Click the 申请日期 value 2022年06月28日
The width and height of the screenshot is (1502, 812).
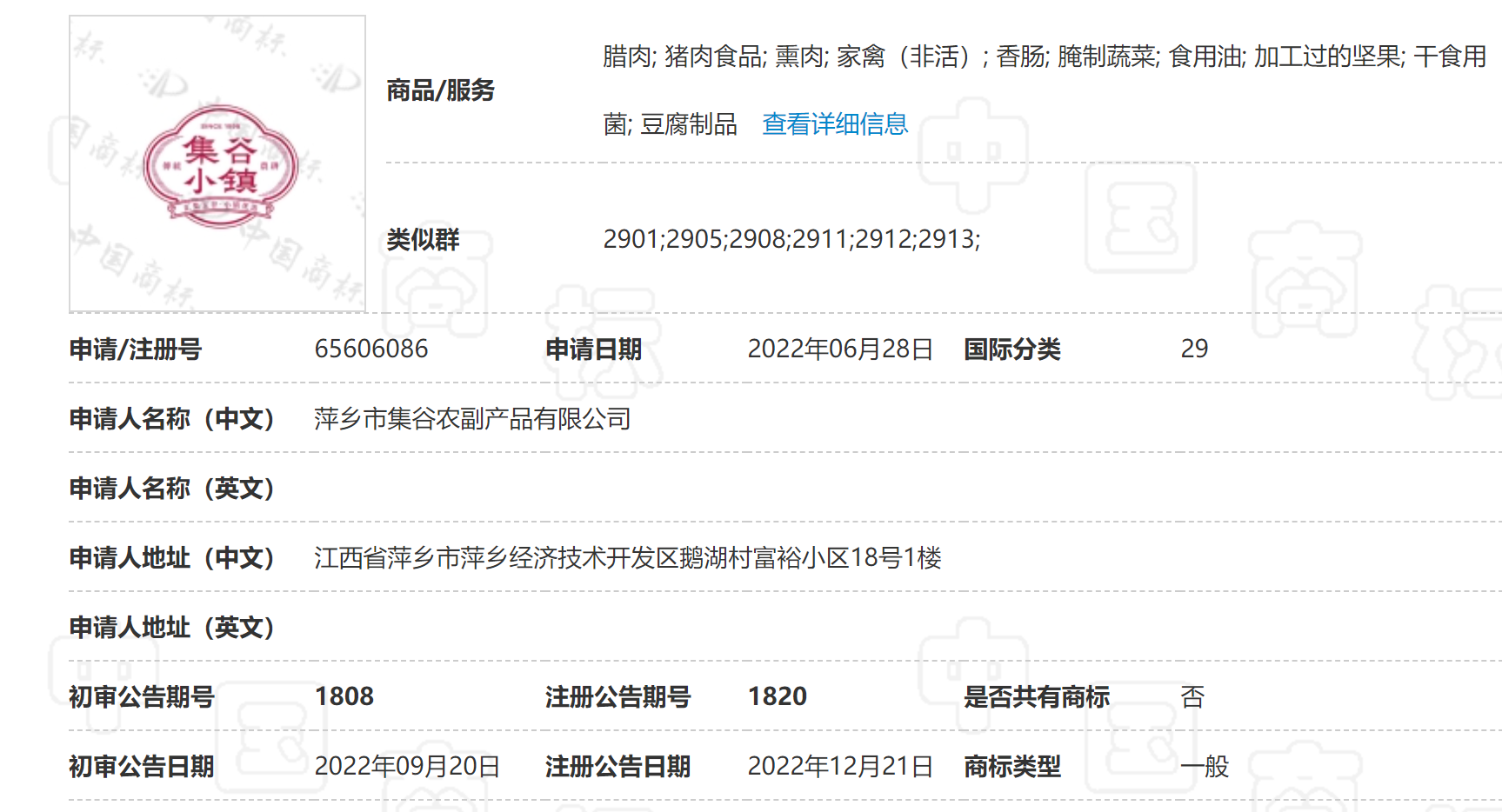841,349
